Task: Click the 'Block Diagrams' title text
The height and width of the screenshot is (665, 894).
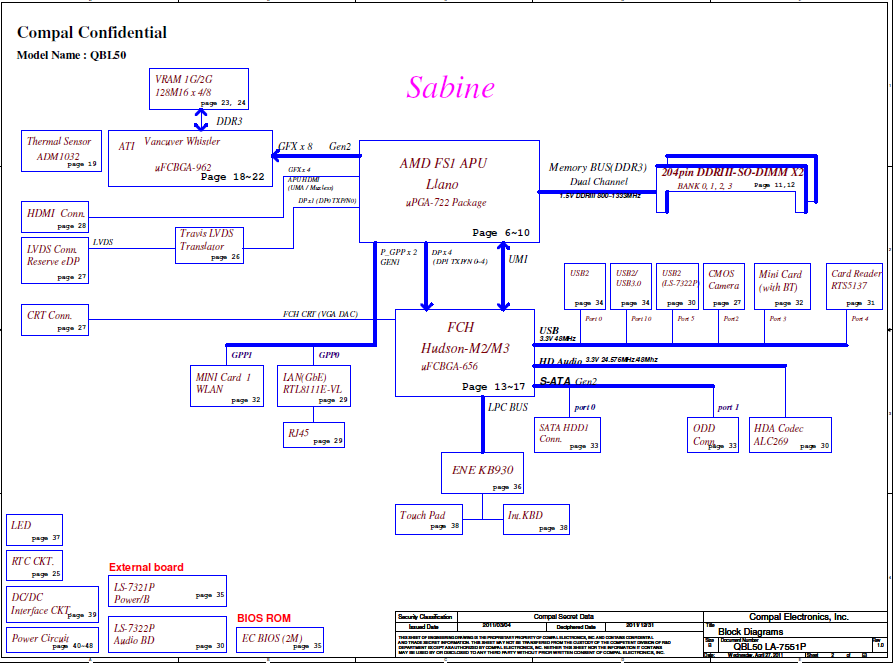Action: point(750,631)
